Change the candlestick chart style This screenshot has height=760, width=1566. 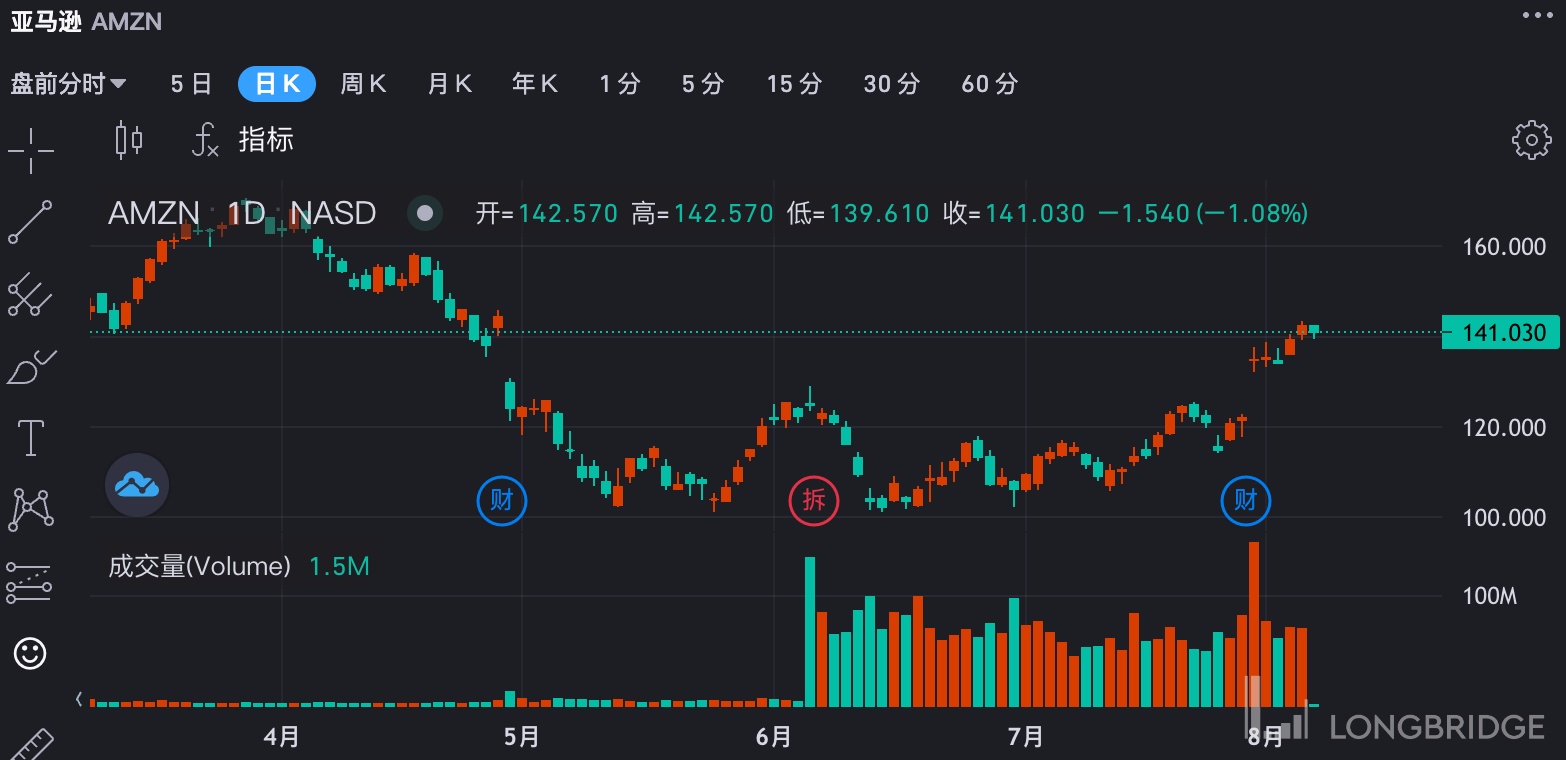pyautogui.click(x=128, y=140)
